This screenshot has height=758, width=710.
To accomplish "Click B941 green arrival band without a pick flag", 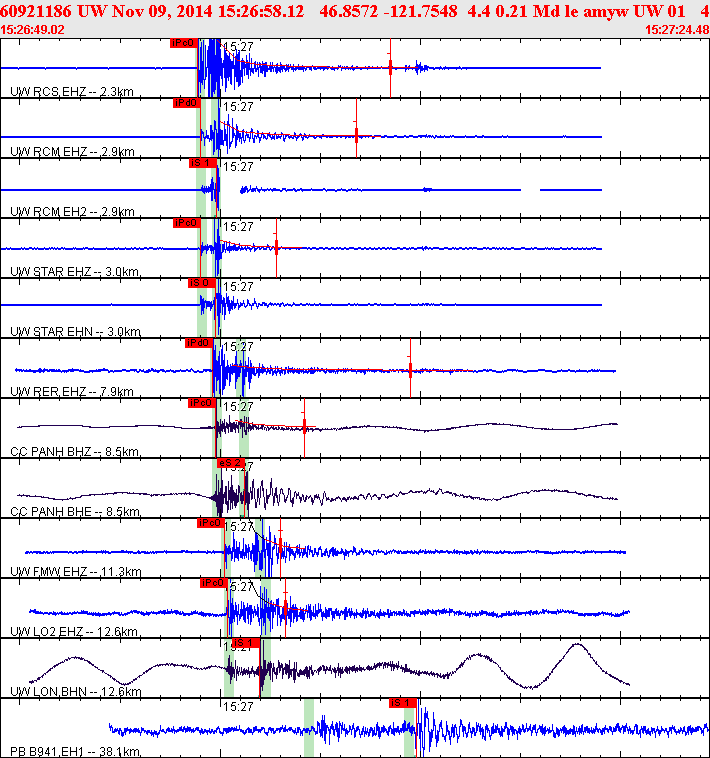I will 309,728.
